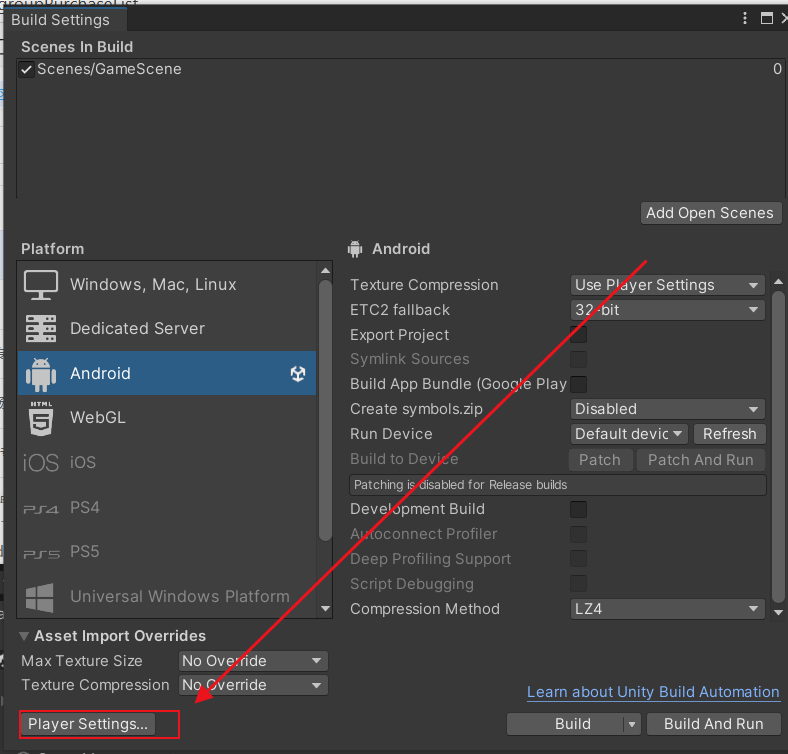This screenshot has height=754, width=788.
Task: Open the Build button dropdown arrow
Action: [x=632, y=724]
